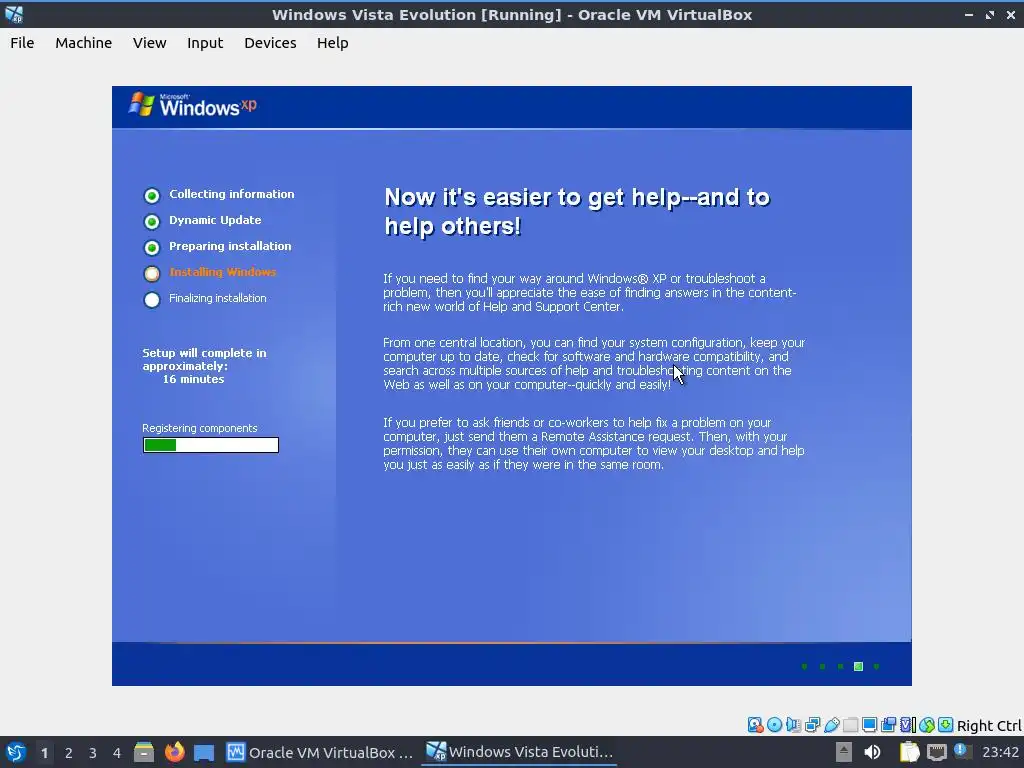Click the Windows XP logo in setup header

pos(193,105)
